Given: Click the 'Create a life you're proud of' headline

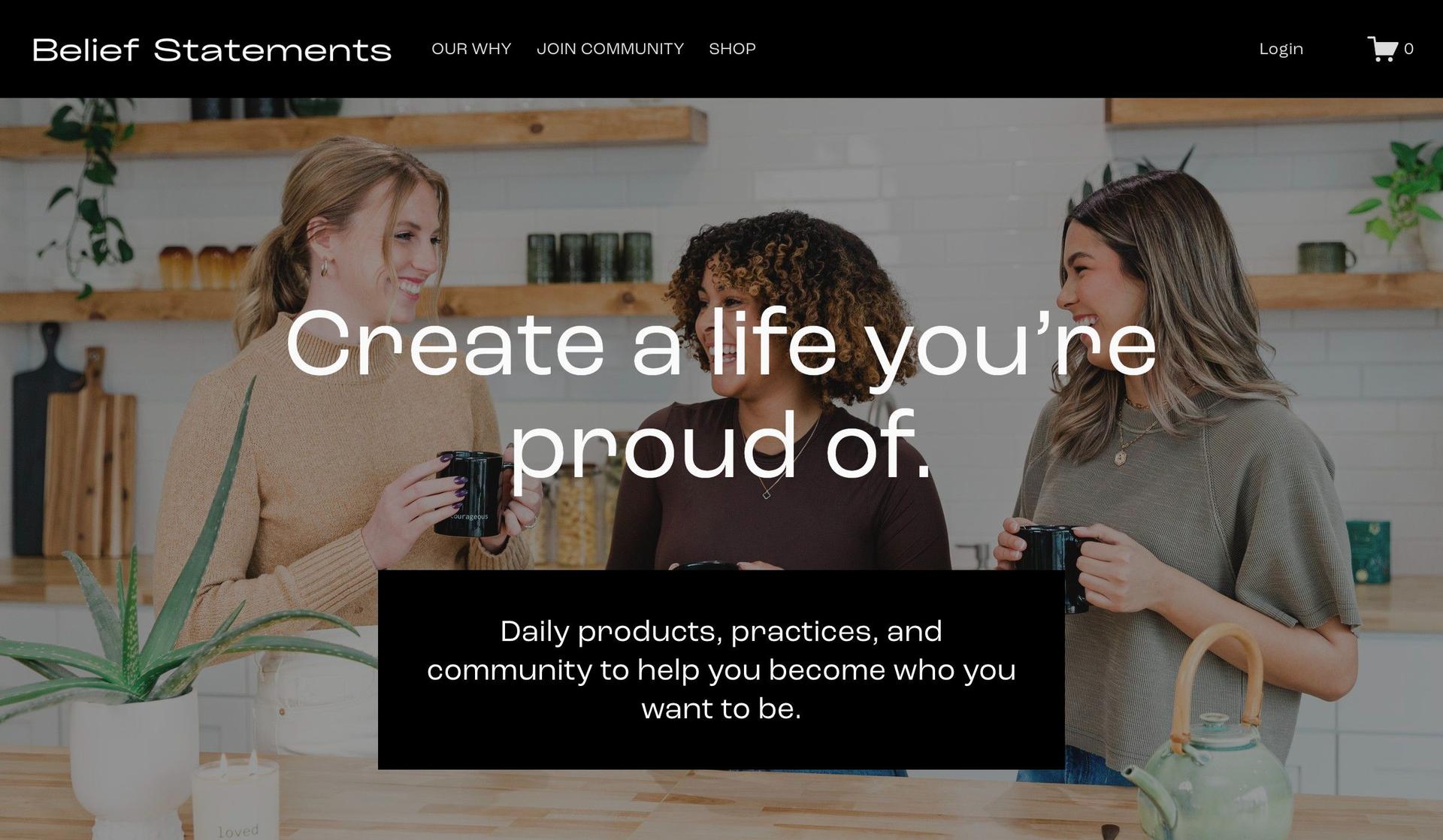Looking at the screenshot, I should pyautogui.click(x=721, y=392).
